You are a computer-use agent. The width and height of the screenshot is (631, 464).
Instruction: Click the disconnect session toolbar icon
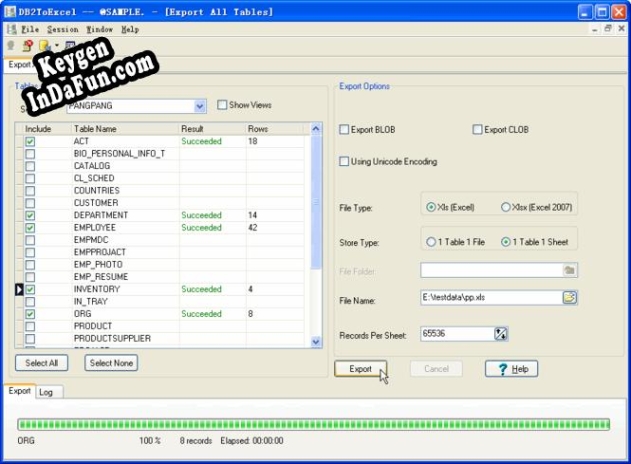pyautogui.click(x=28, y=45)
